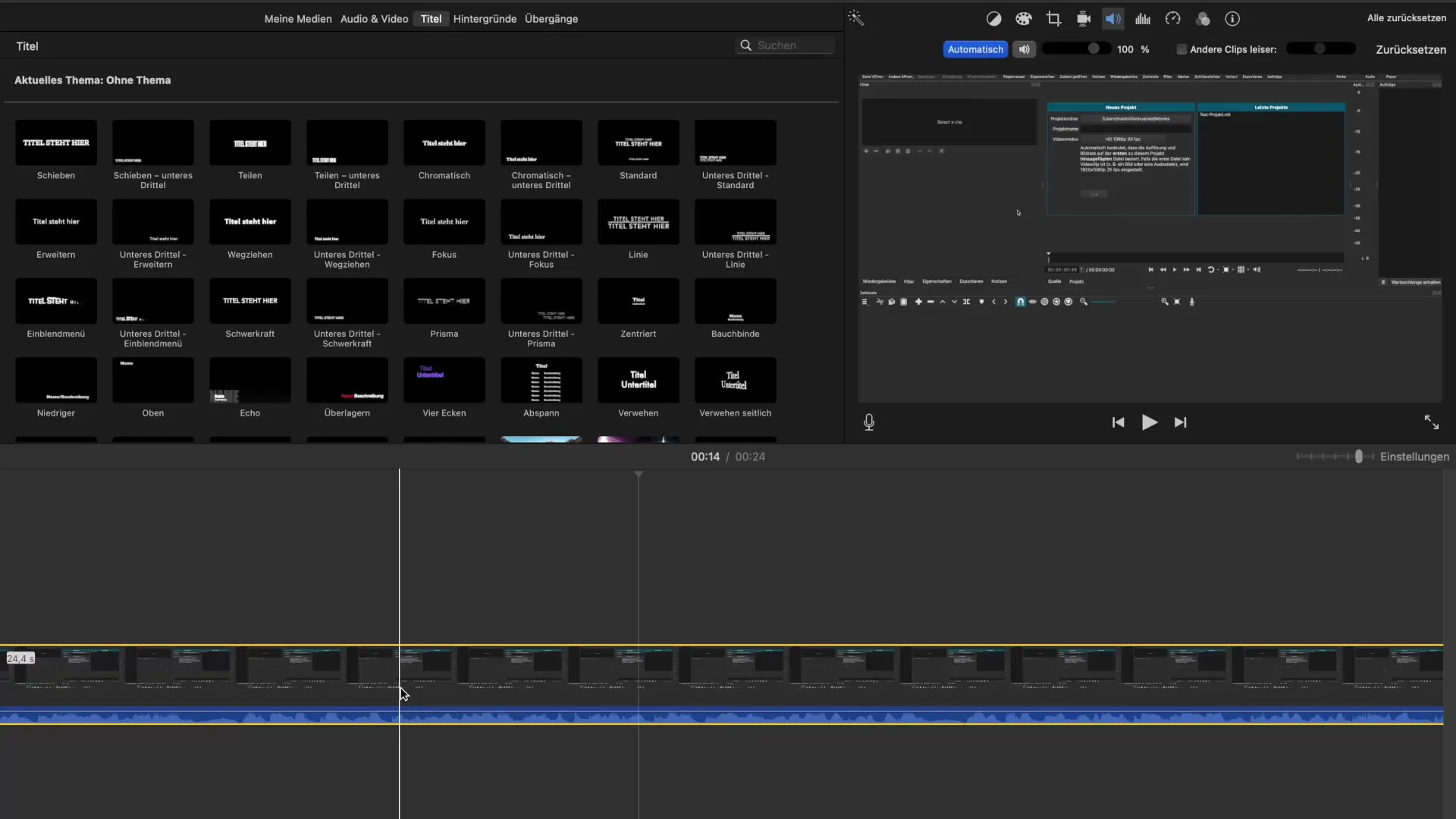Select the volume speaker tool
Screen dimensions: 1456x819
1113,19
